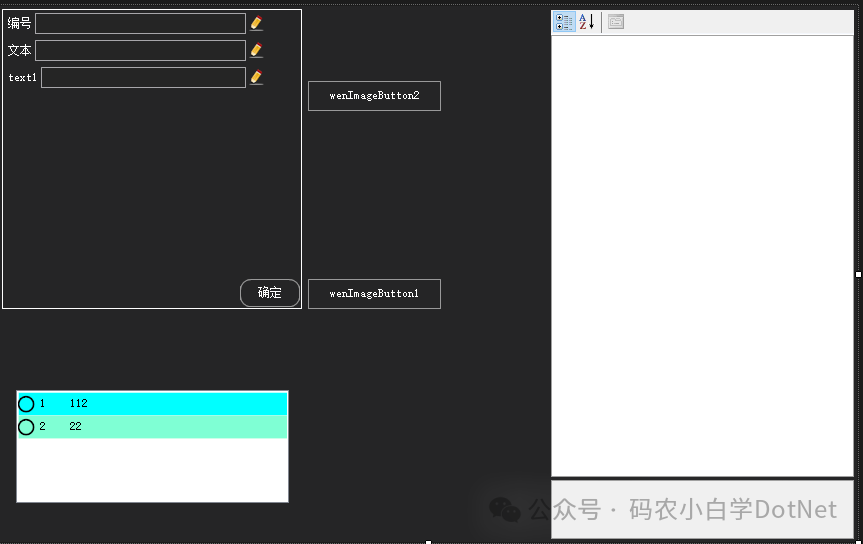Screen dimensions: 863x544
Task: Click the pencil edit icon beside text1 field
Action: point(256,77)
